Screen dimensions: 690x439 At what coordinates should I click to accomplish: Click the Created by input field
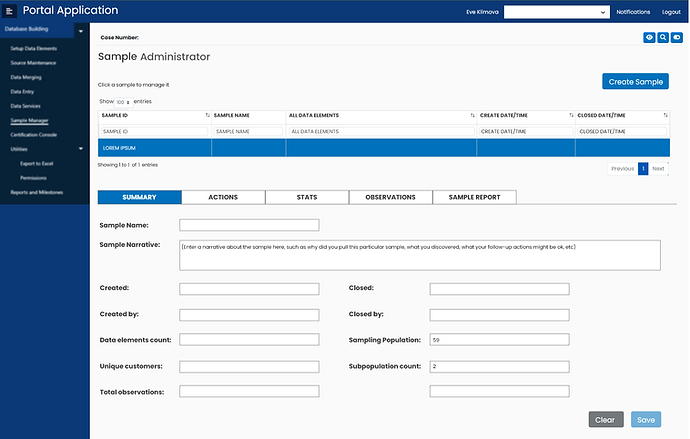coord(249,315)
